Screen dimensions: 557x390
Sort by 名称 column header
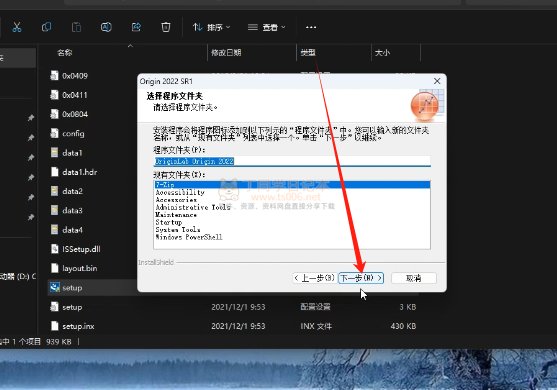(65, 53)
